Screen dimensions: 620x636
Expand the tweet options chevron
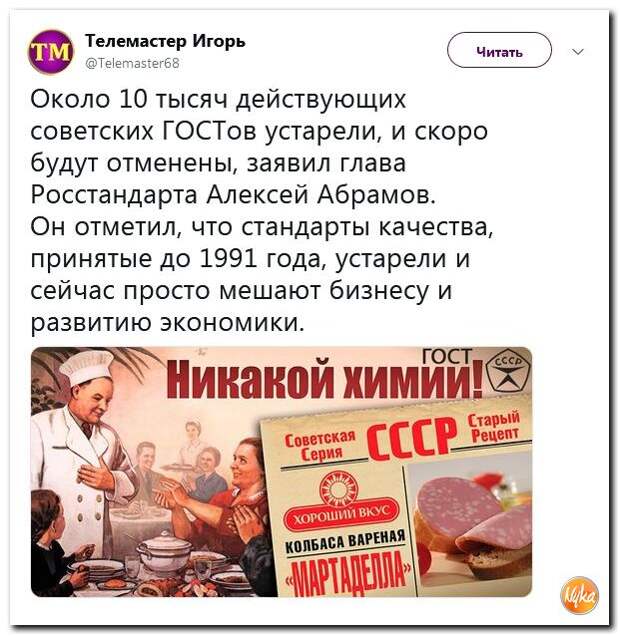coord(578,52)
